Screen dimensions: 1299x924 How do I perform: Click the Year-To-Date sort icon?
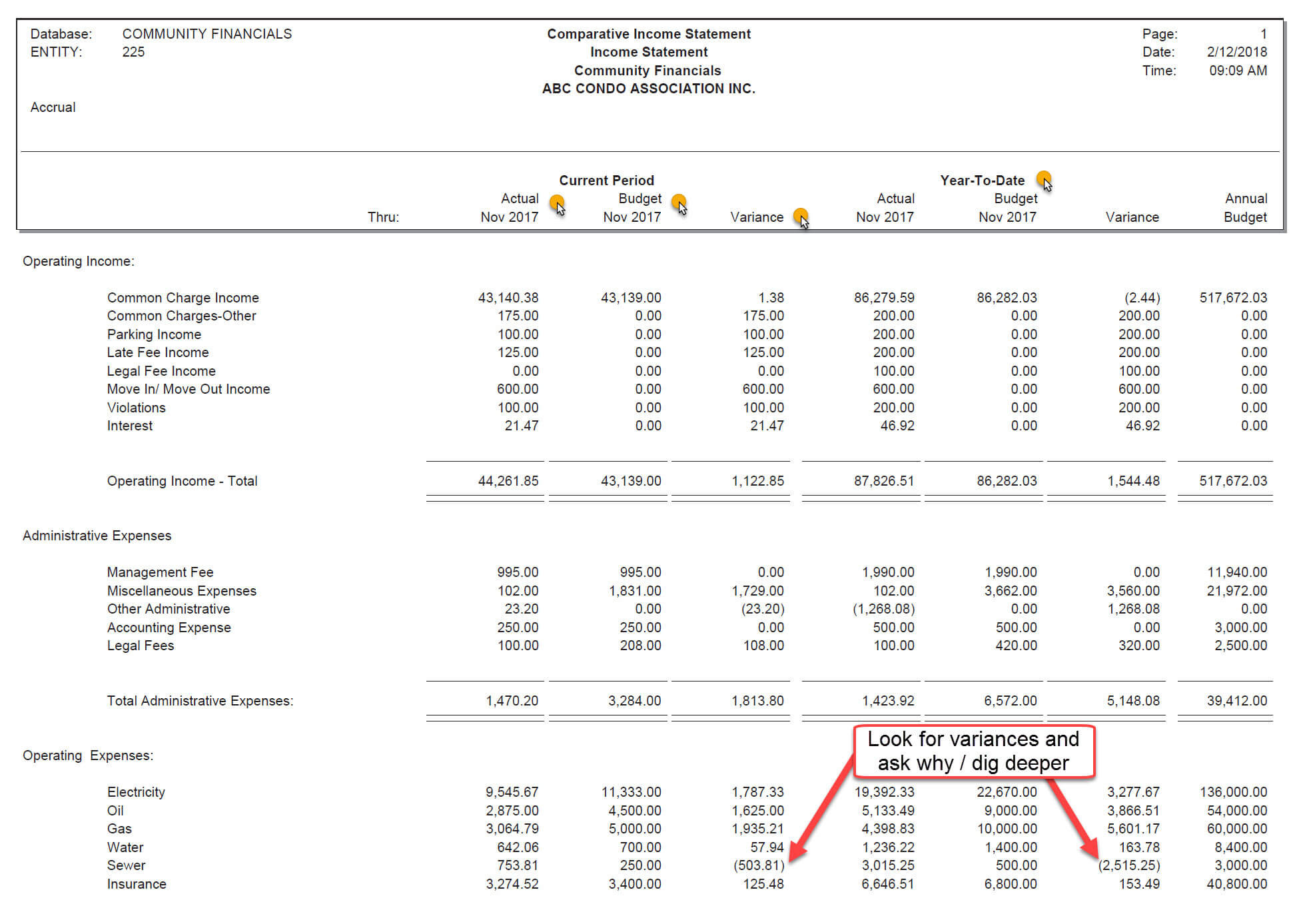click(x=1053, y=180)
